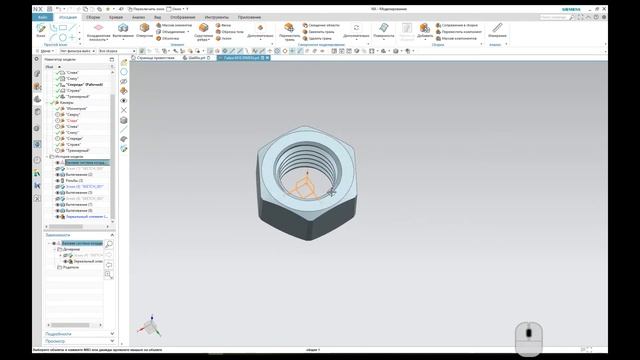This screenshot has height=360, width=640.
Task: Open the history clock tab in resource bar
Action: tap(37, 160)
